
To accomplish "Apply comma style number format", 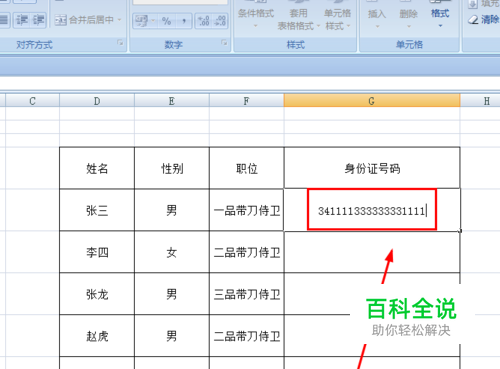I will [184, 21].
